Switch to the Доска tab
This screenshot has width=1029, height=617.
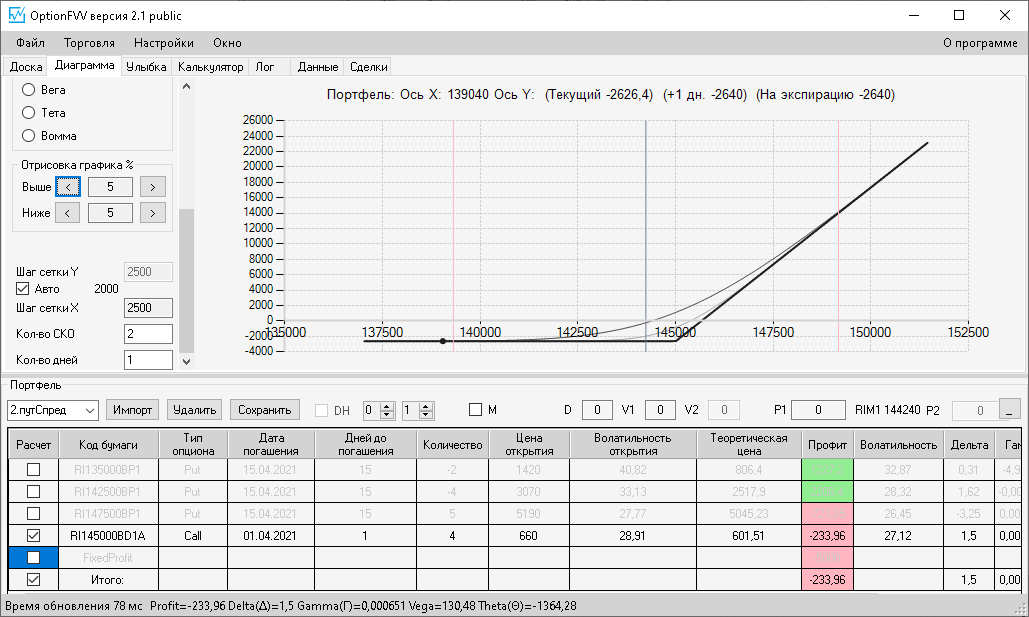pos(26,67)
